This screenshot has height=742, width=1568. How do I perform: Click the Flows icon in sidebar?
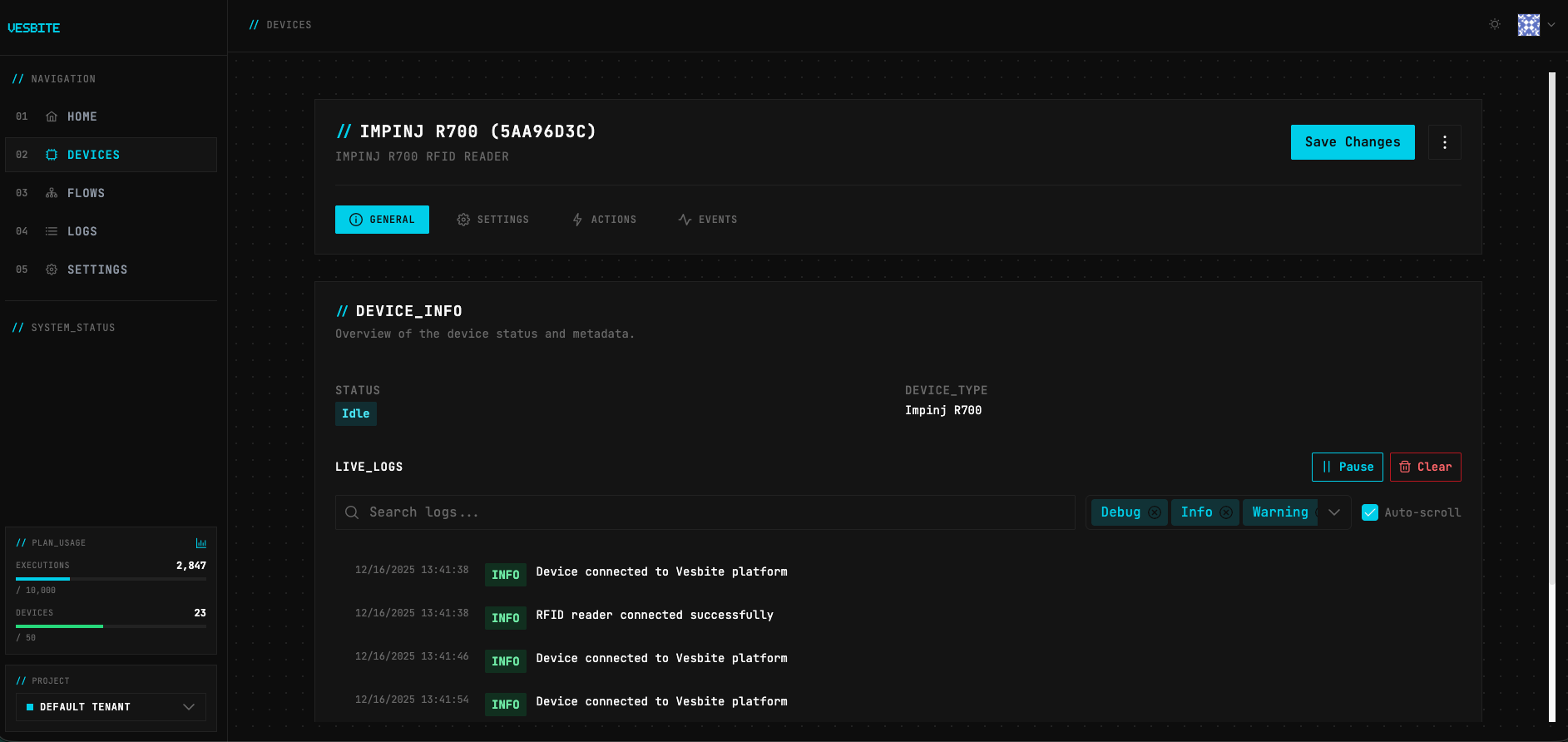52,194
